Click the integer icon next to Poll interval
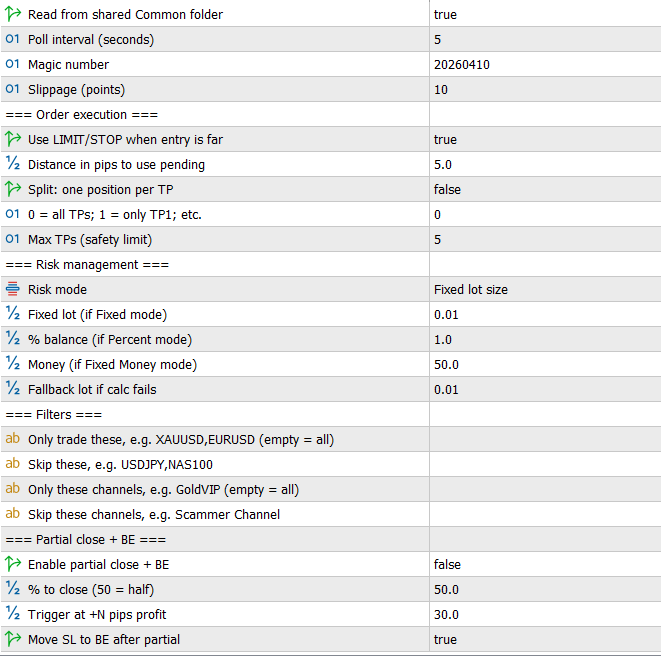661x659 pixels. [x=13, y=40]
